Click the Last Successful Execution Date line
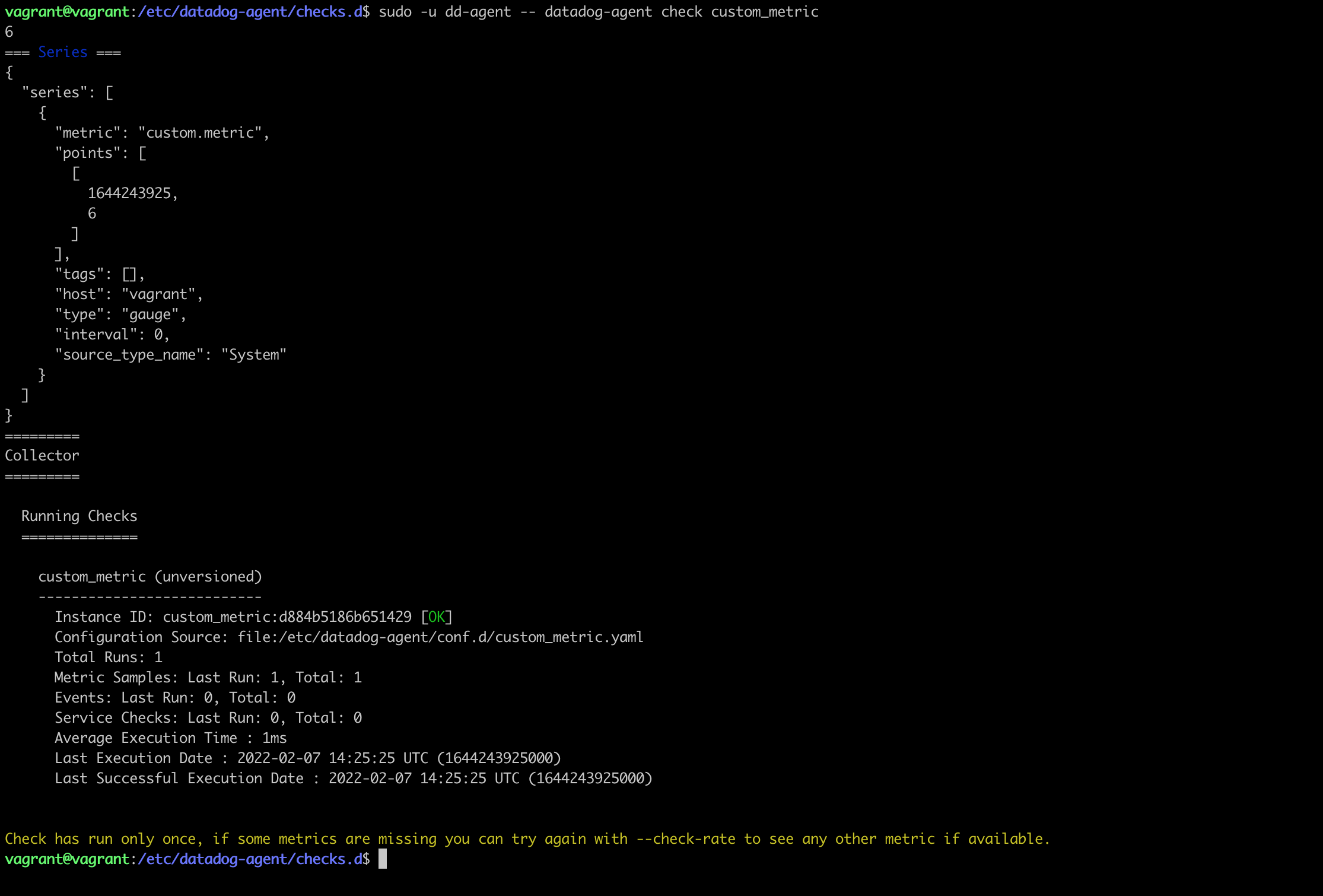Image resolution: width=1323 pixels, height=896 pixels. pyautogui.click(x=354, y=779)
